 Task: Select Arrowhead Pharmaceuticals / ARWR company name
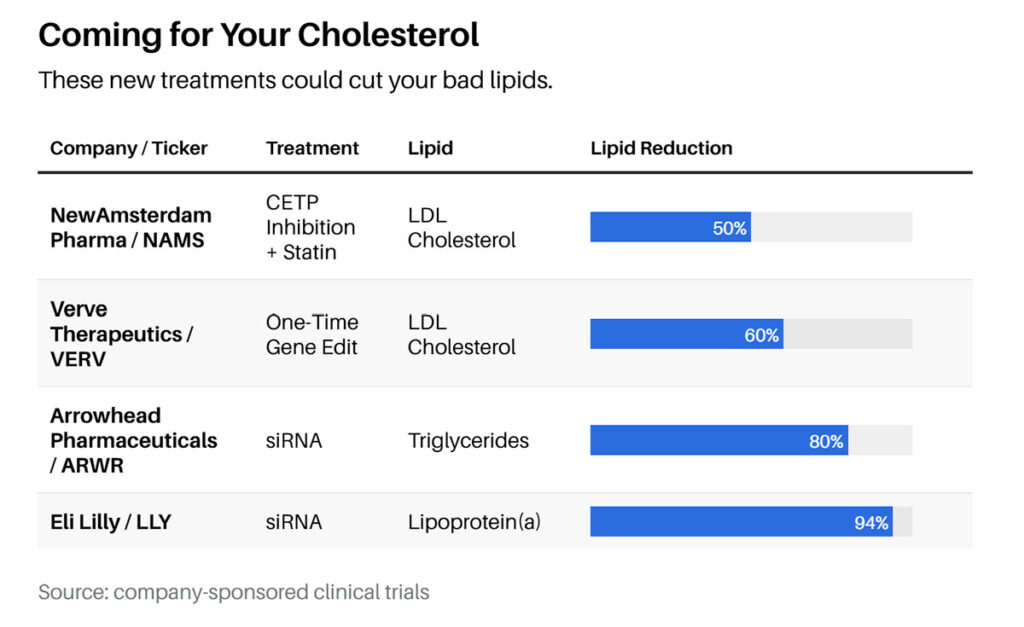click(x=133, y=440)
